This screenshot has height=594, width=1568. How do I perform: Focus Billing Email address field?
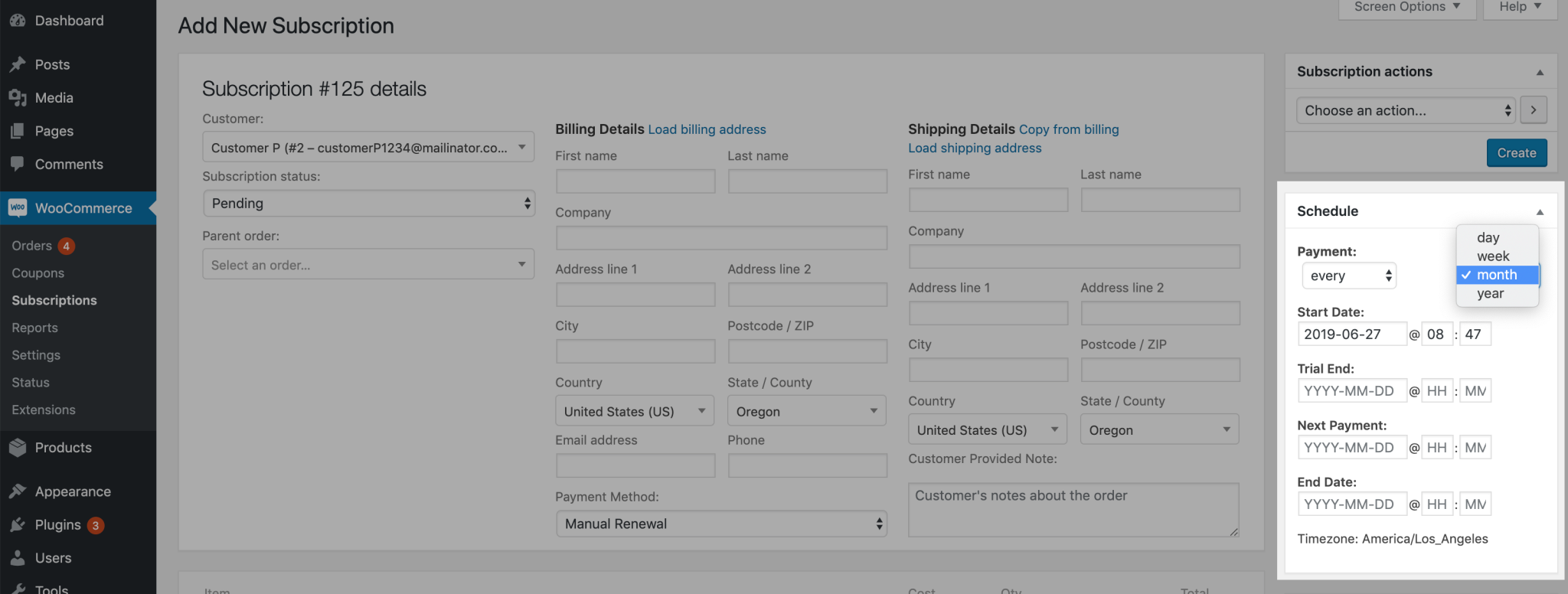pyautogui.click(x=635, y=465)
